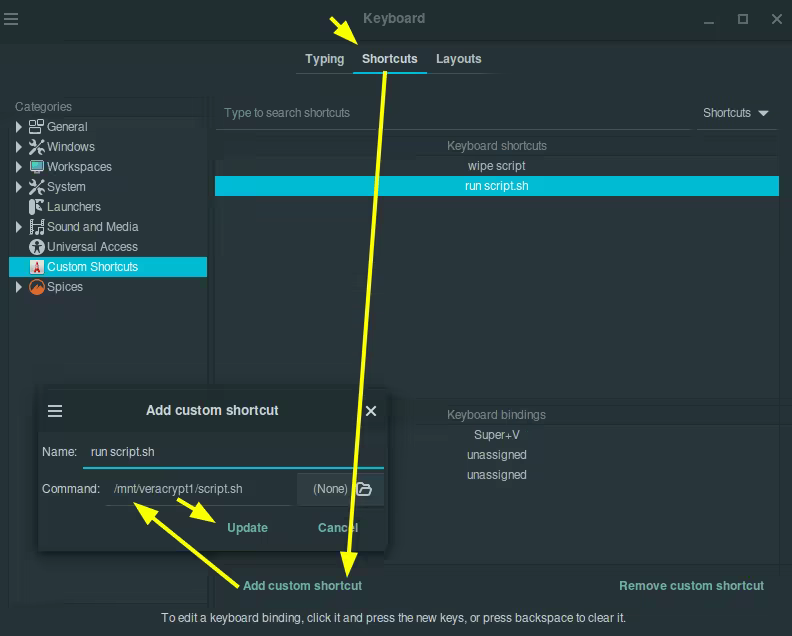Select the wipe script shortcut

(497, 166)
